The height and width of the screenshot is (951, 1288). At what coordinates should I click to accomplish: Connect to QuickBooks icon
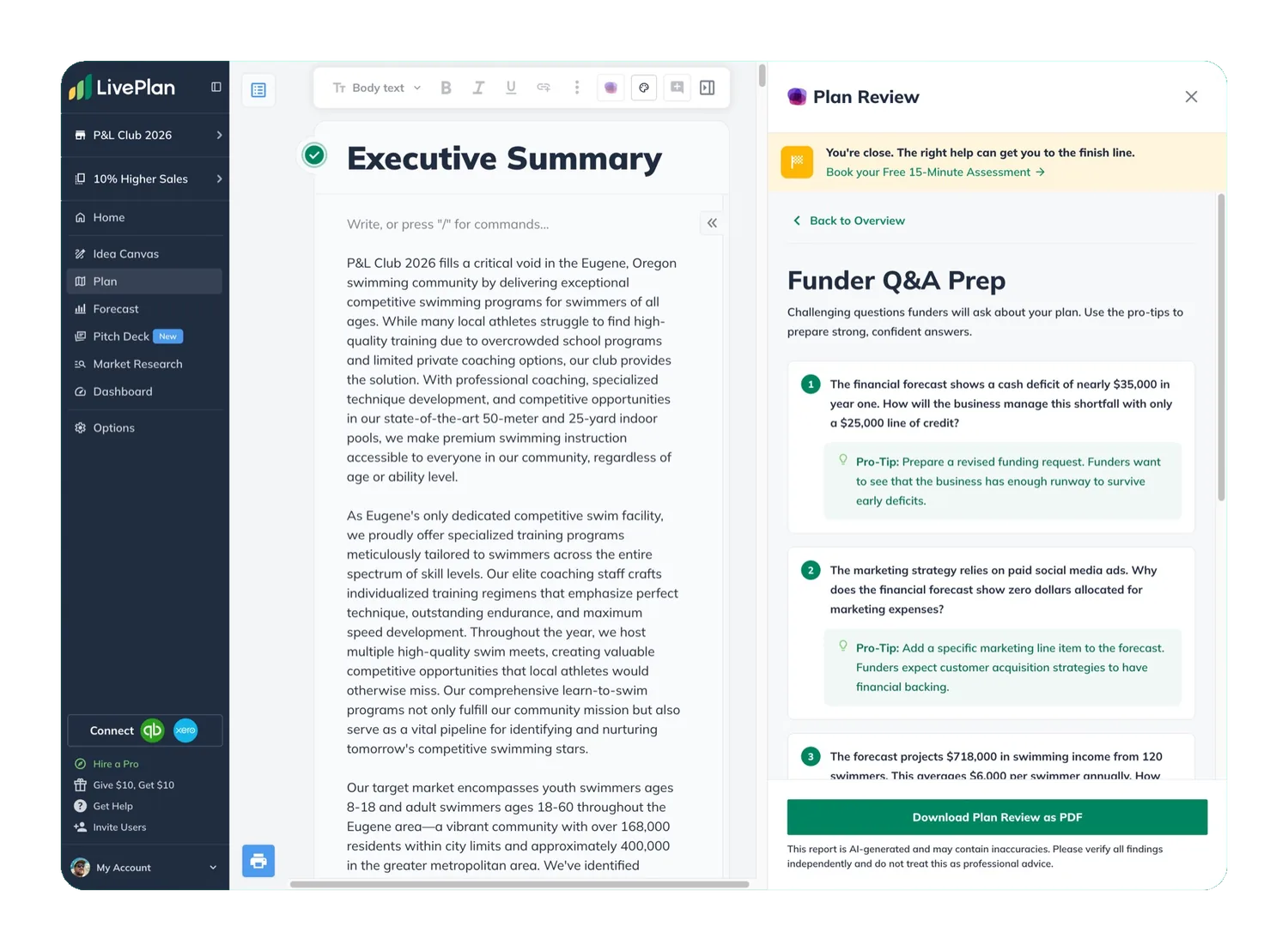tap(152, 730)
